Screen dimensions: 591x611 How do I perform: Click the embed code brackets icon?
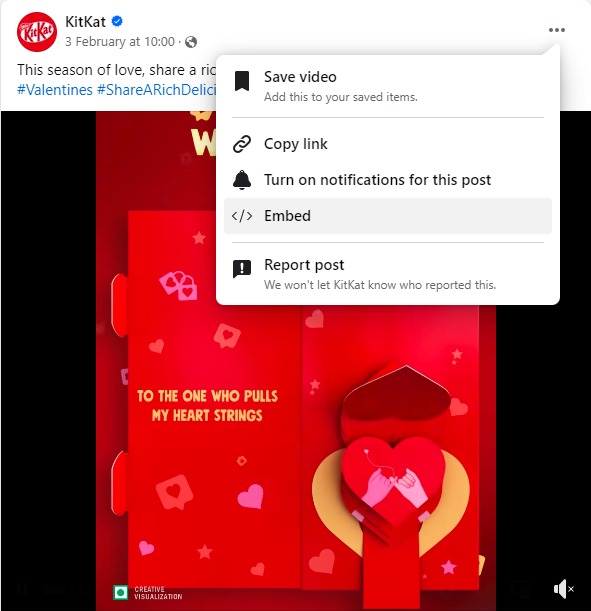tap(242, 216)
